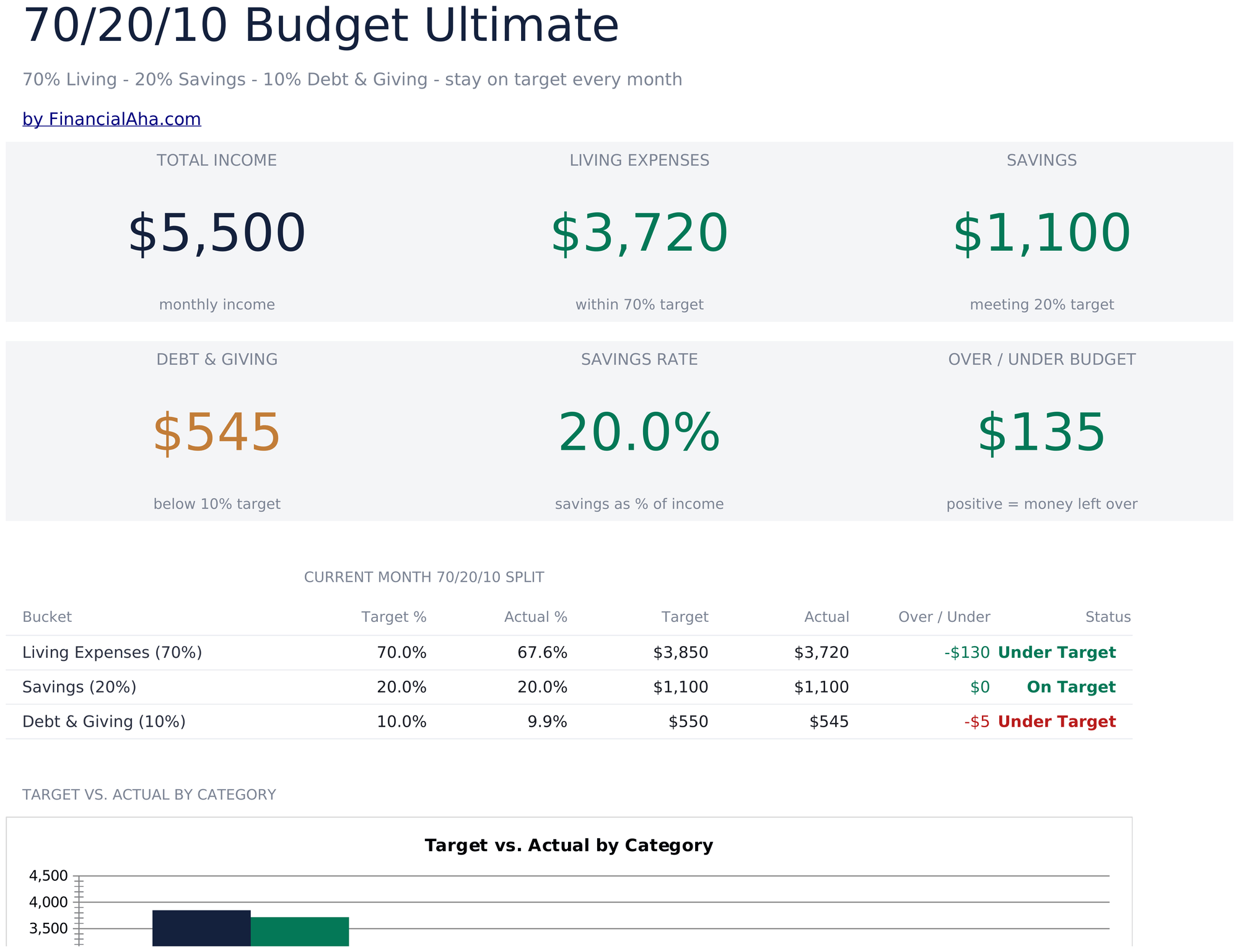Select the Living Expenses value $3,720 card
Image resolution: width=1239 pixels, height=952 pixels.
coord(639,234)
